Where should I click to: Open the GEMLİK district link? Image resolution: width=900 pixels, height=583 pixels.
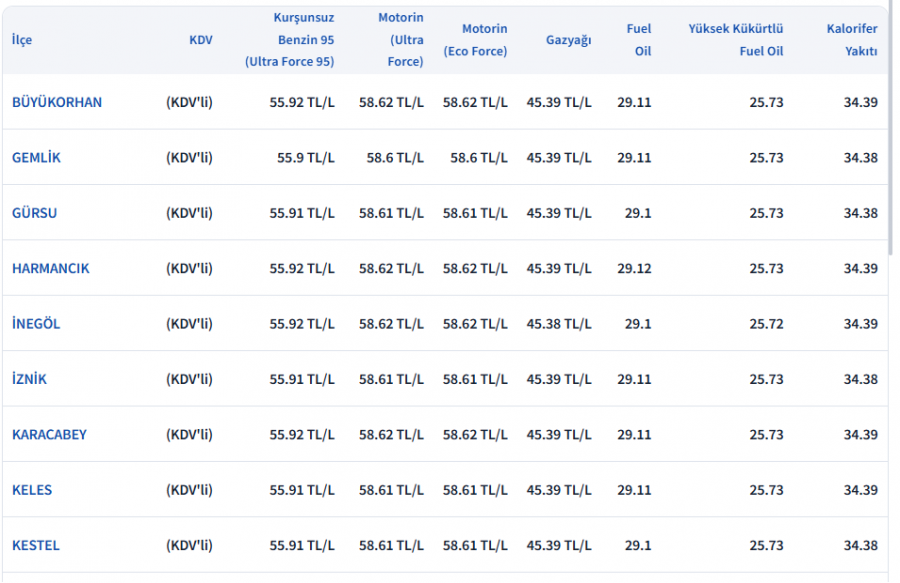pyautogui.click(x=36, y=157)
